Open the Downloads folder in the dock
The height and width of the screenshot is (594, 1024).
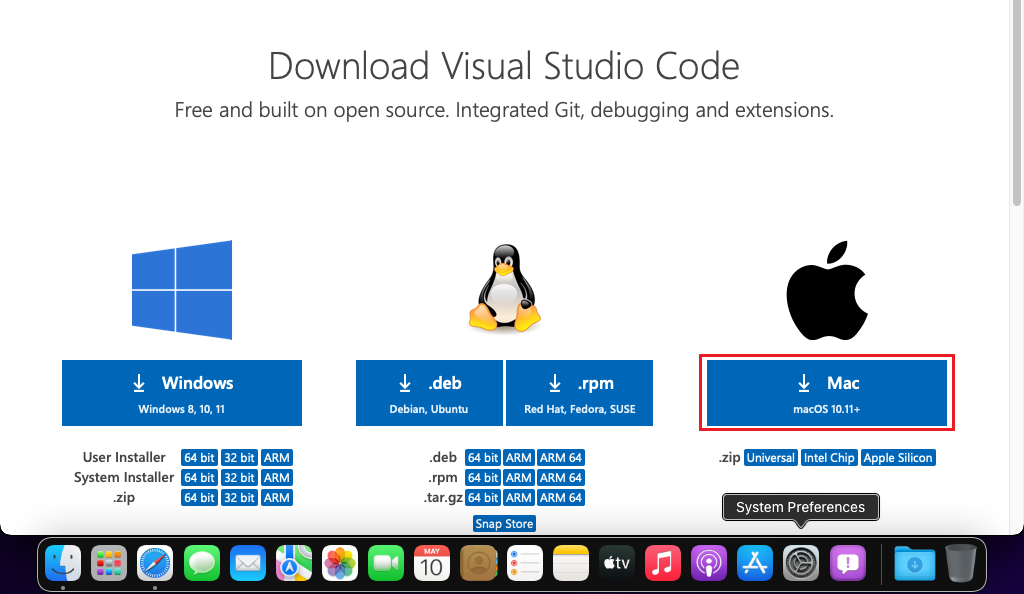tap(914, 564)
